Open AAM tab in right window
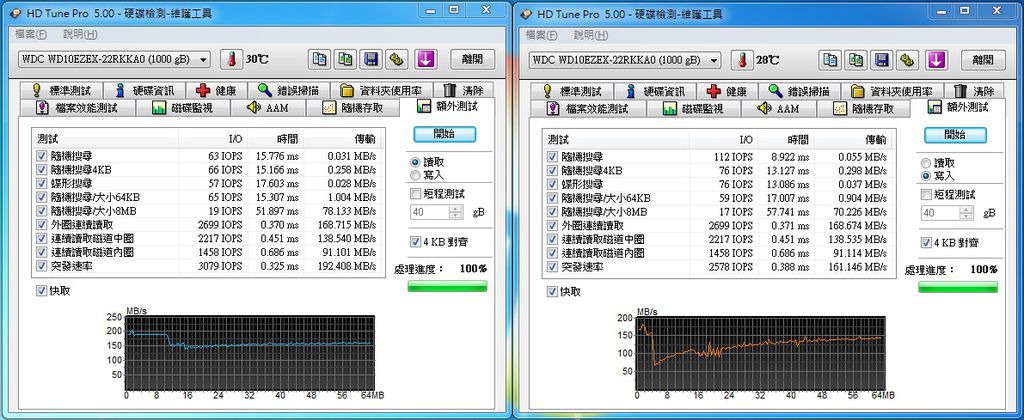Image resolution: width=1024 pixels, height=420 pixels. click(x=780, y=108)
